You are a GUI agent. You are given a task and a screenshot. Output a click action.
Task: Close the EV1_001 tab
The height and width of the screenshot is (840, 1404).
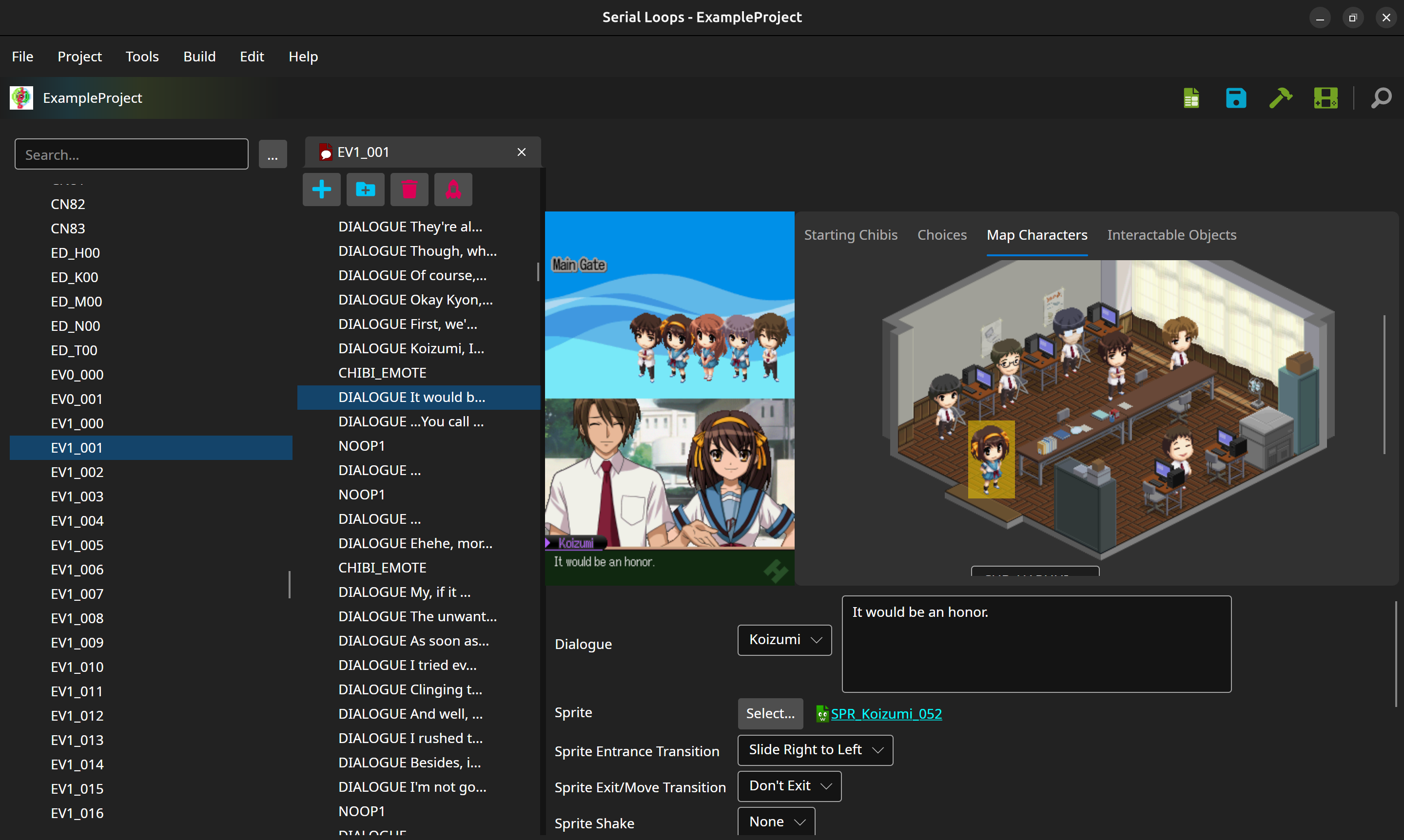tap(521, 153)
